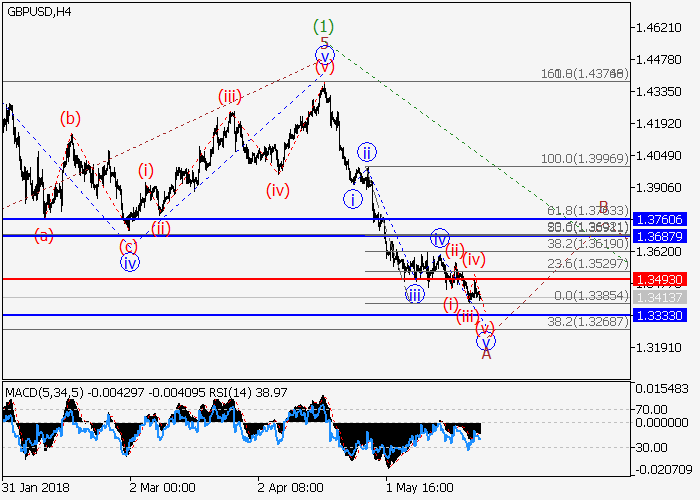
Task: Click the -0.020709 MACD scale label
Action: 663,470
